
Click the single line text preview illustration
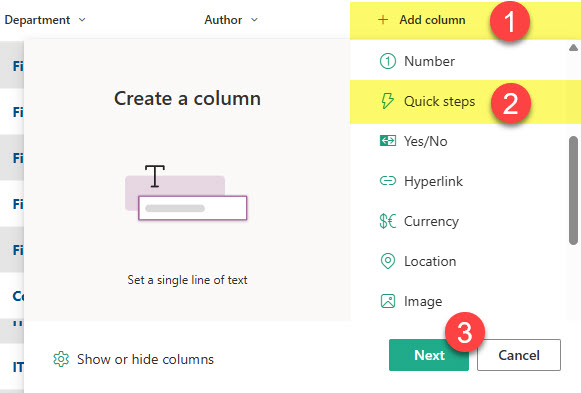coord(186,193)
